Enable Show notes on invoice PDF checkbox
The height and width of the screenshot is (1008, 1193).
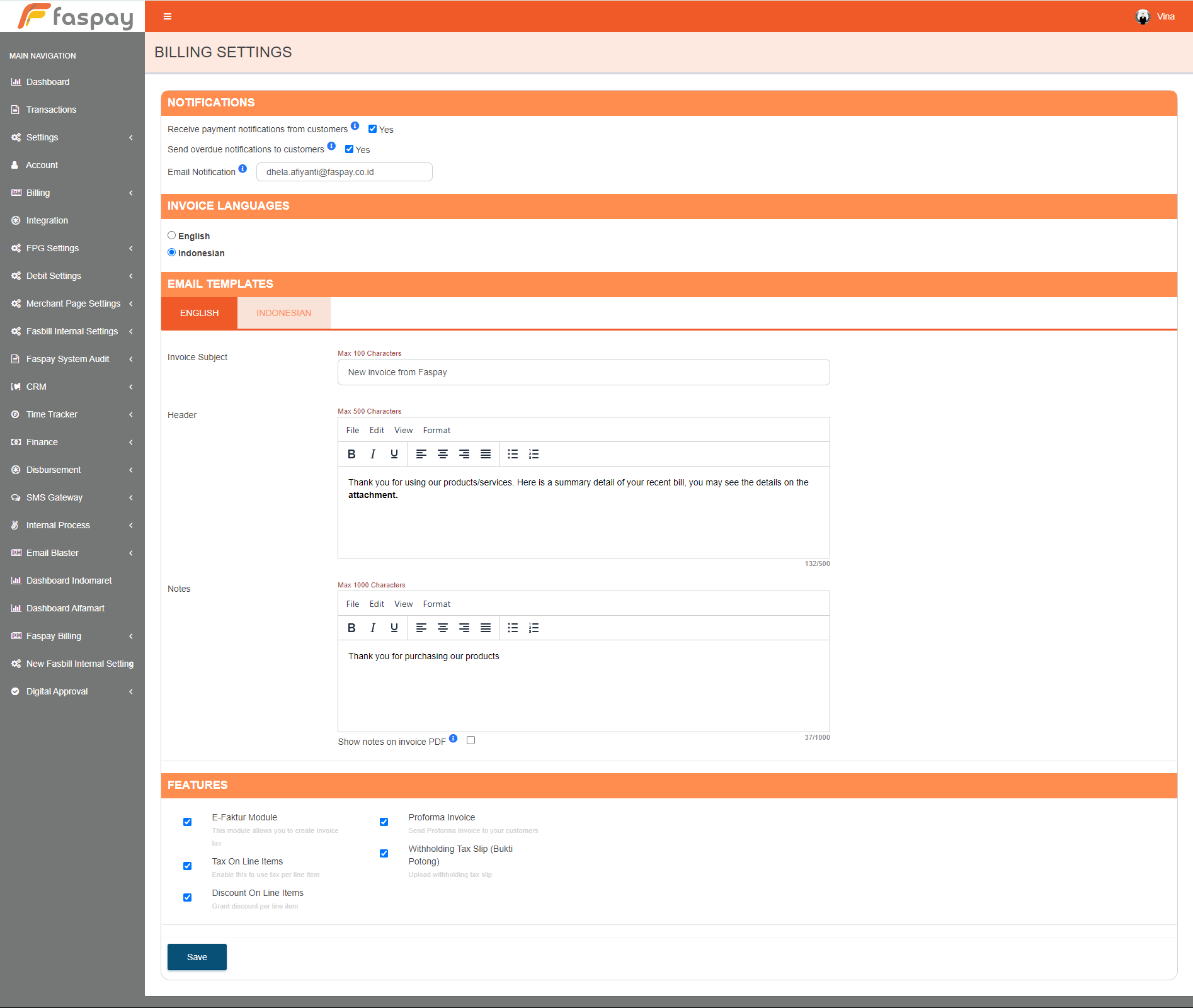click(x=471, y=740)
